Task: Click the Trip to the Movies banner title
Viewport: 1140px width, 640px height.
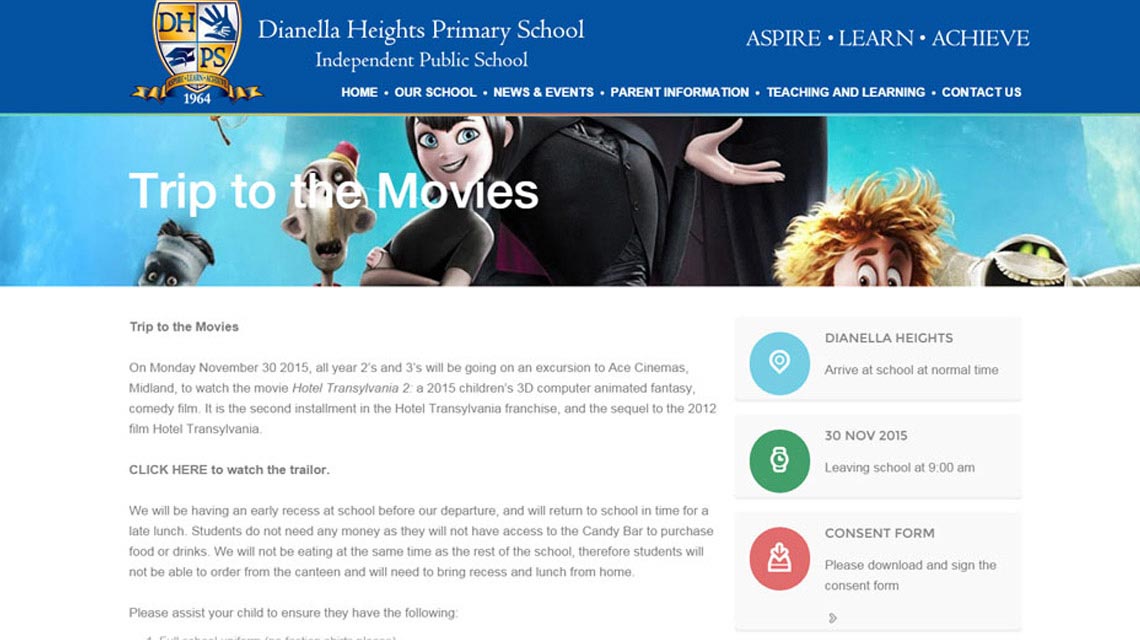Action: coord(334,192)
